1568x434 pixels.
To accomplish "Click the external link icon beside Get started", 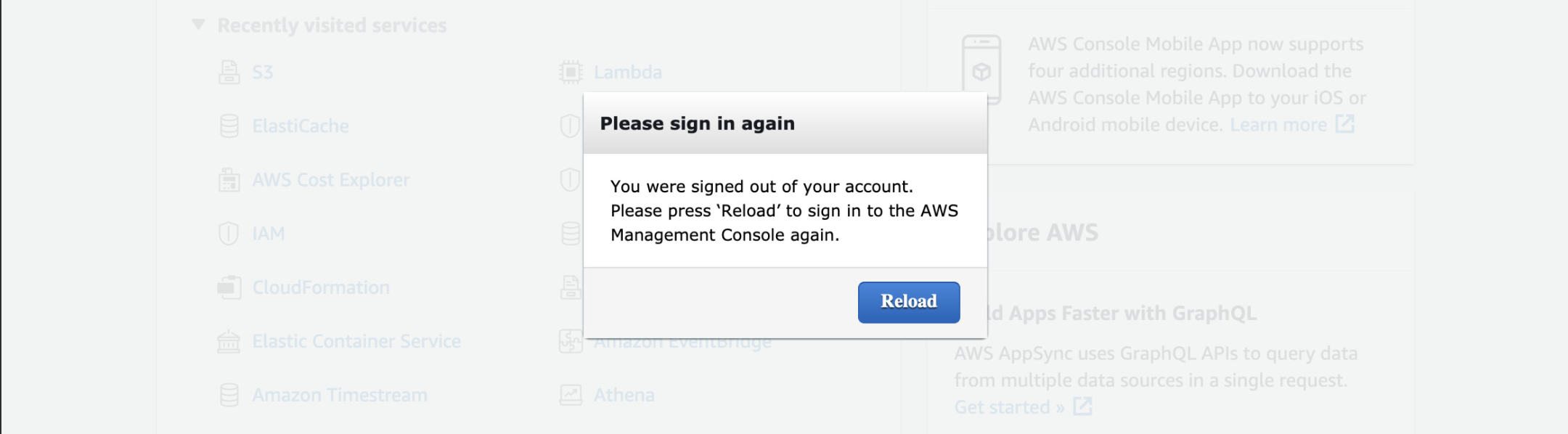I will pyautogui.click(x=1083, y=407).
